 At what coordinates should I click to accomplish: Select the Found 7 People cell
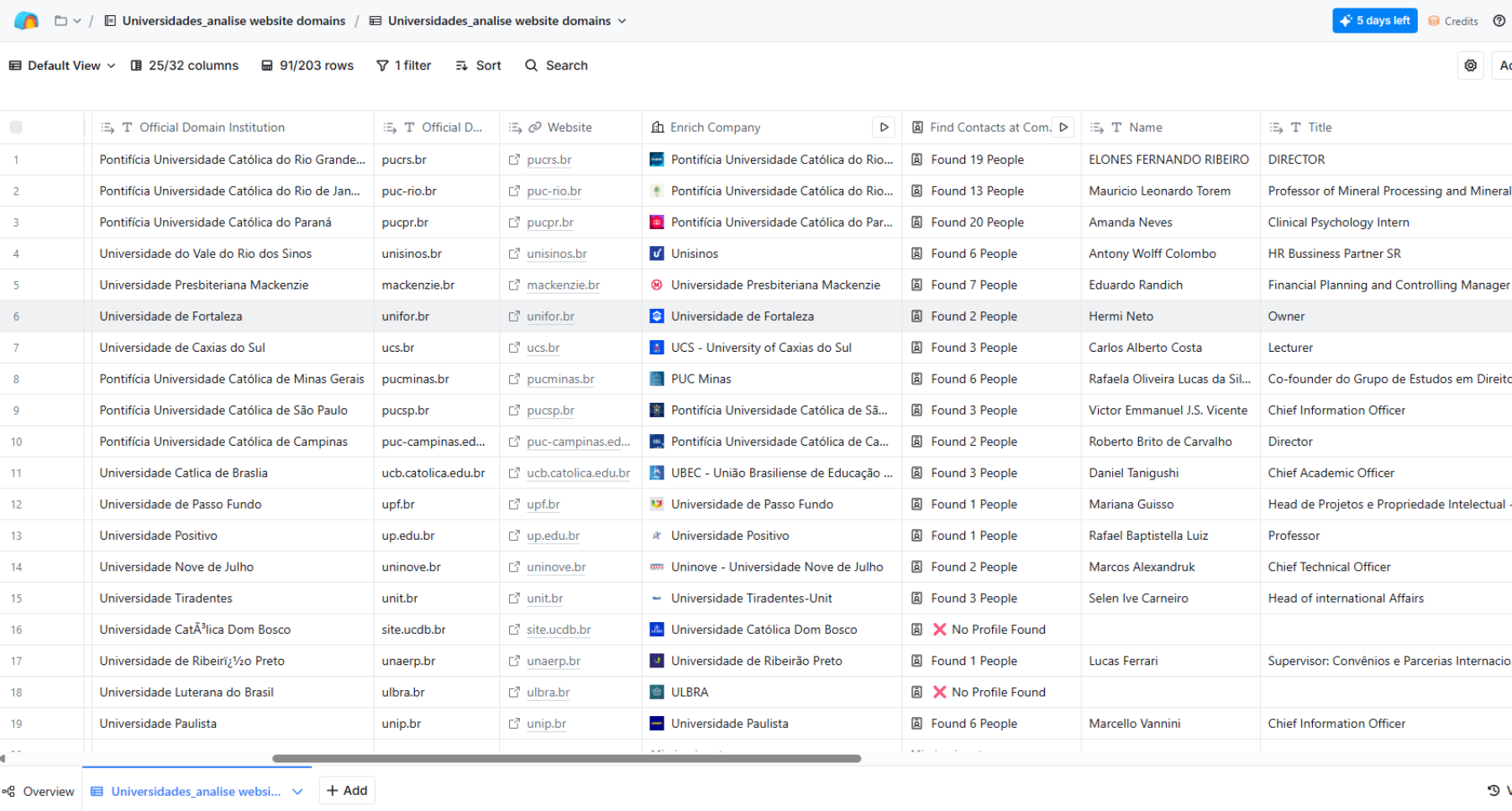991,285
